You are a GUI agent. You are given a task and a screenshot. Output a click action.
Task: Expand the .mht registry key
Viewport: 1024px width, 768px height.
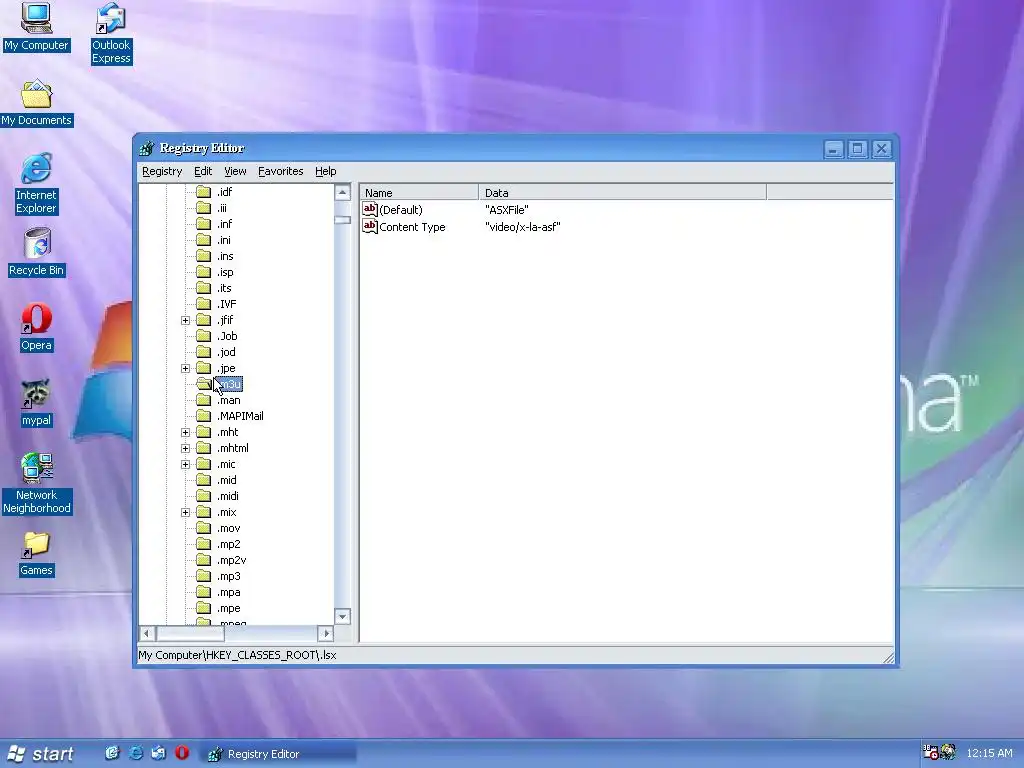185,432
